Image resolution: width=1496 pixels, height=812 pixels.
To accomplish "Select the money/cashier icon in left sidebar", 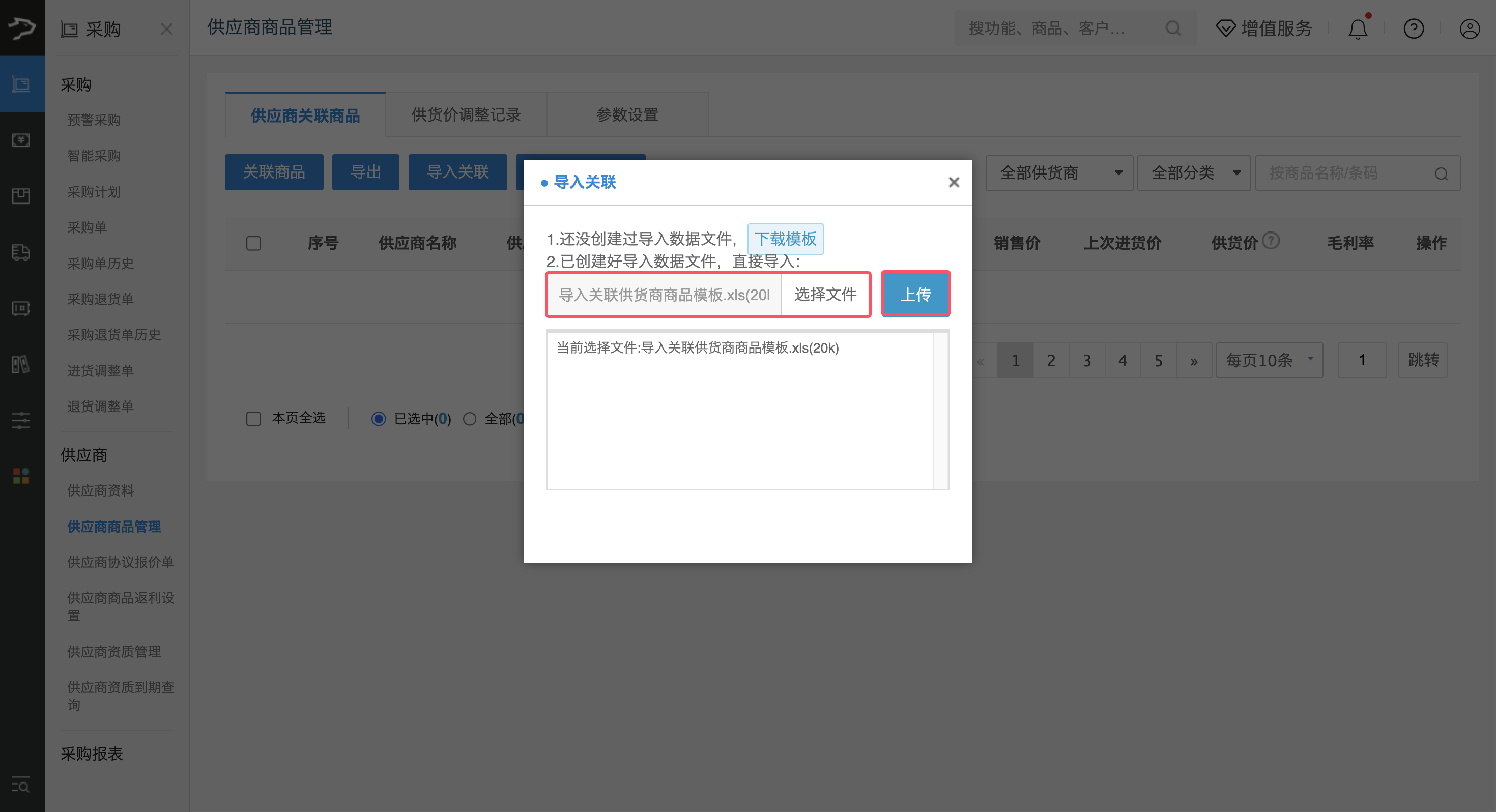I will [x=21, y=139].
